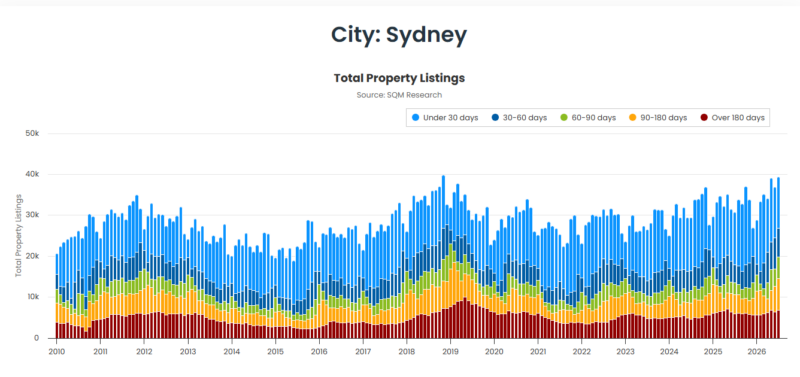800x377 pixels.
Task: Click the 10k y-axis label
Action: (x=32, y=297)
